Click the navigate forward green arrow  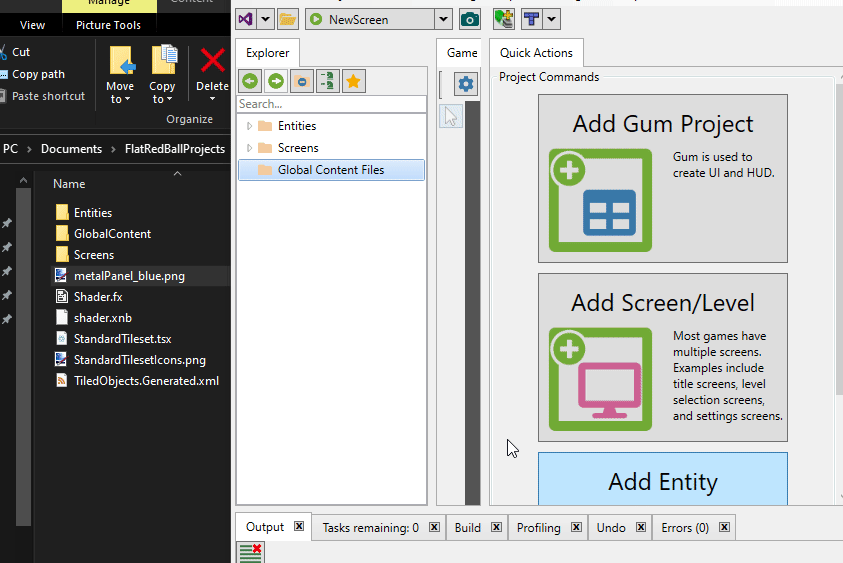coord(275,82)
